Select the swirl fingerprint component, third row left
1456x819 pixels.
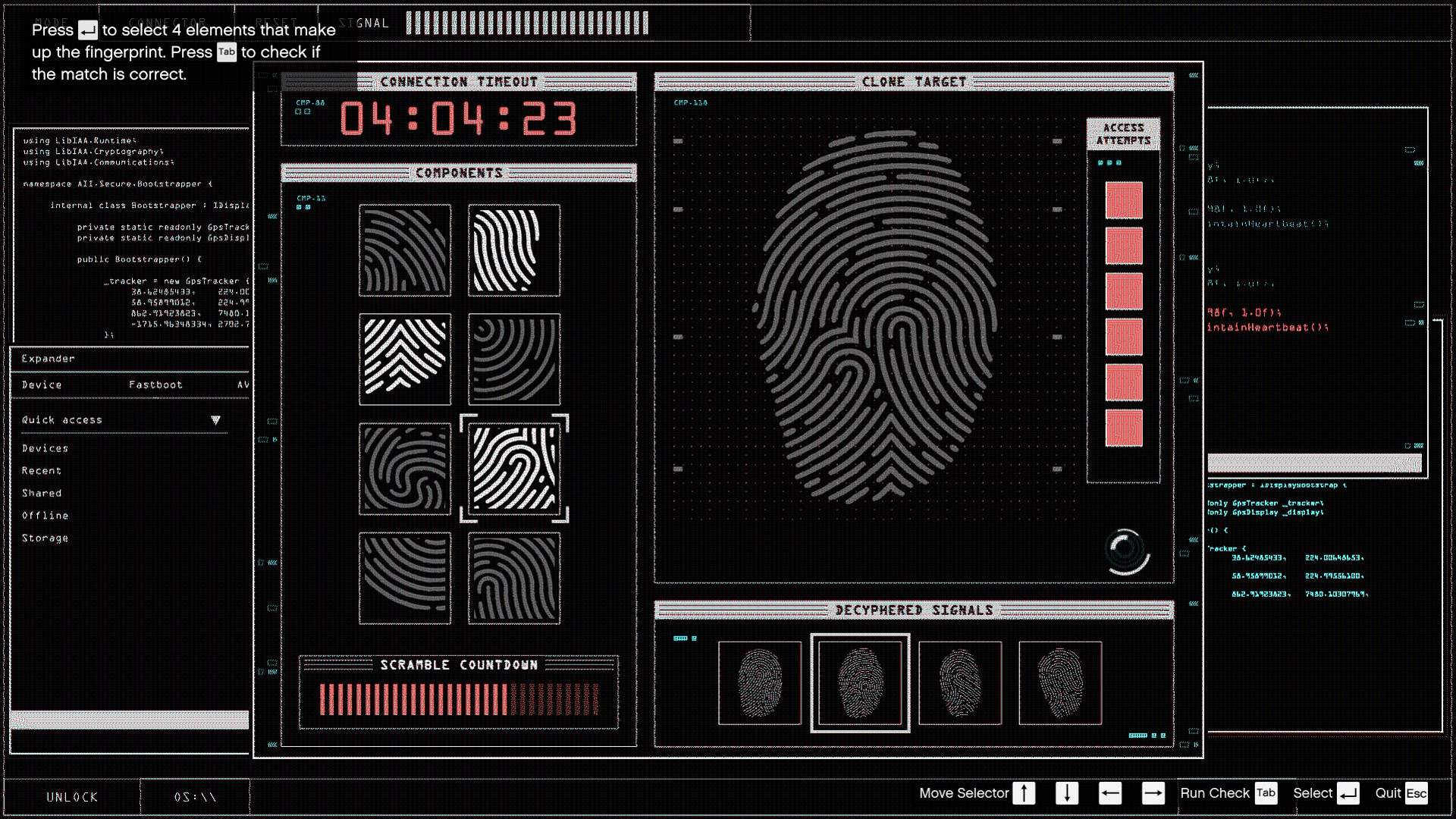405,469
